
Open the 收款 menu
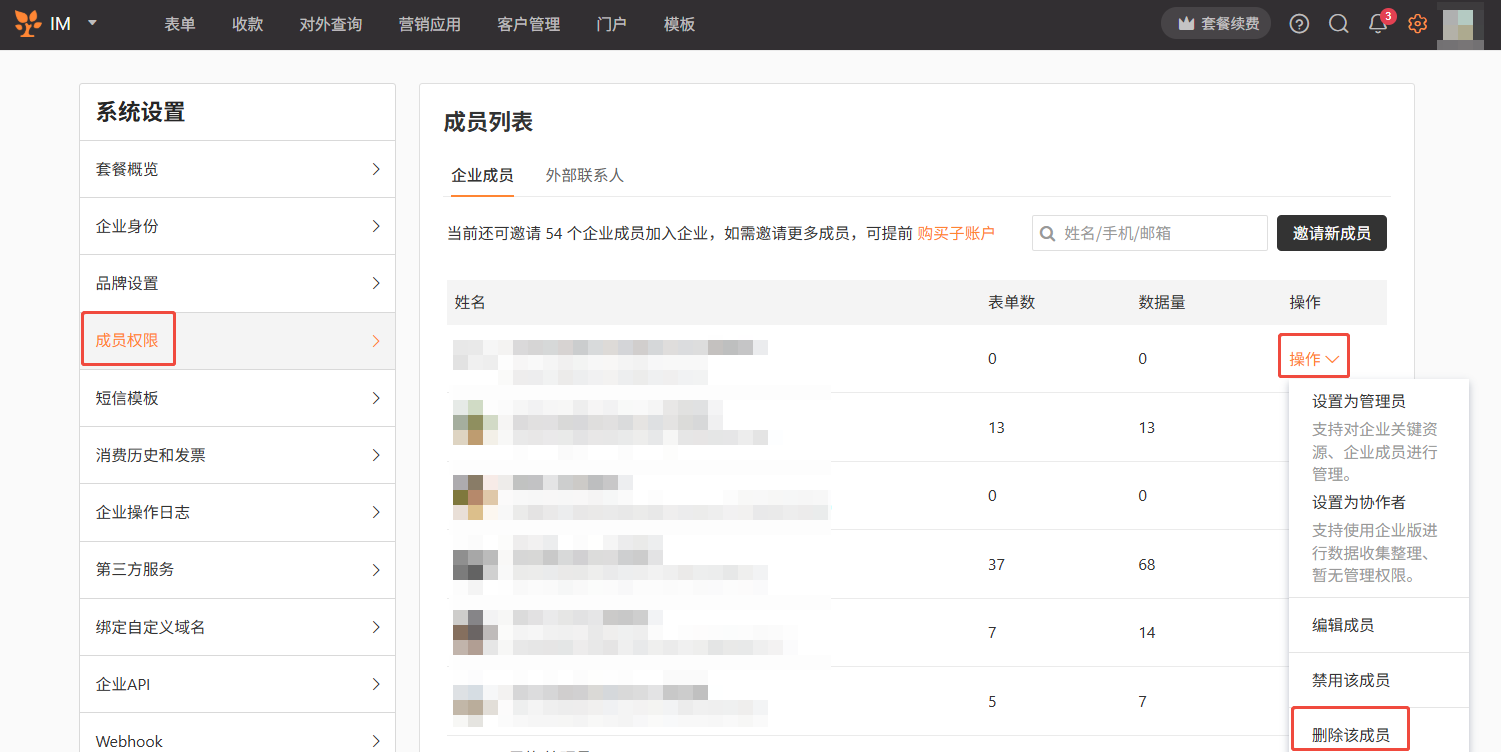247,24
